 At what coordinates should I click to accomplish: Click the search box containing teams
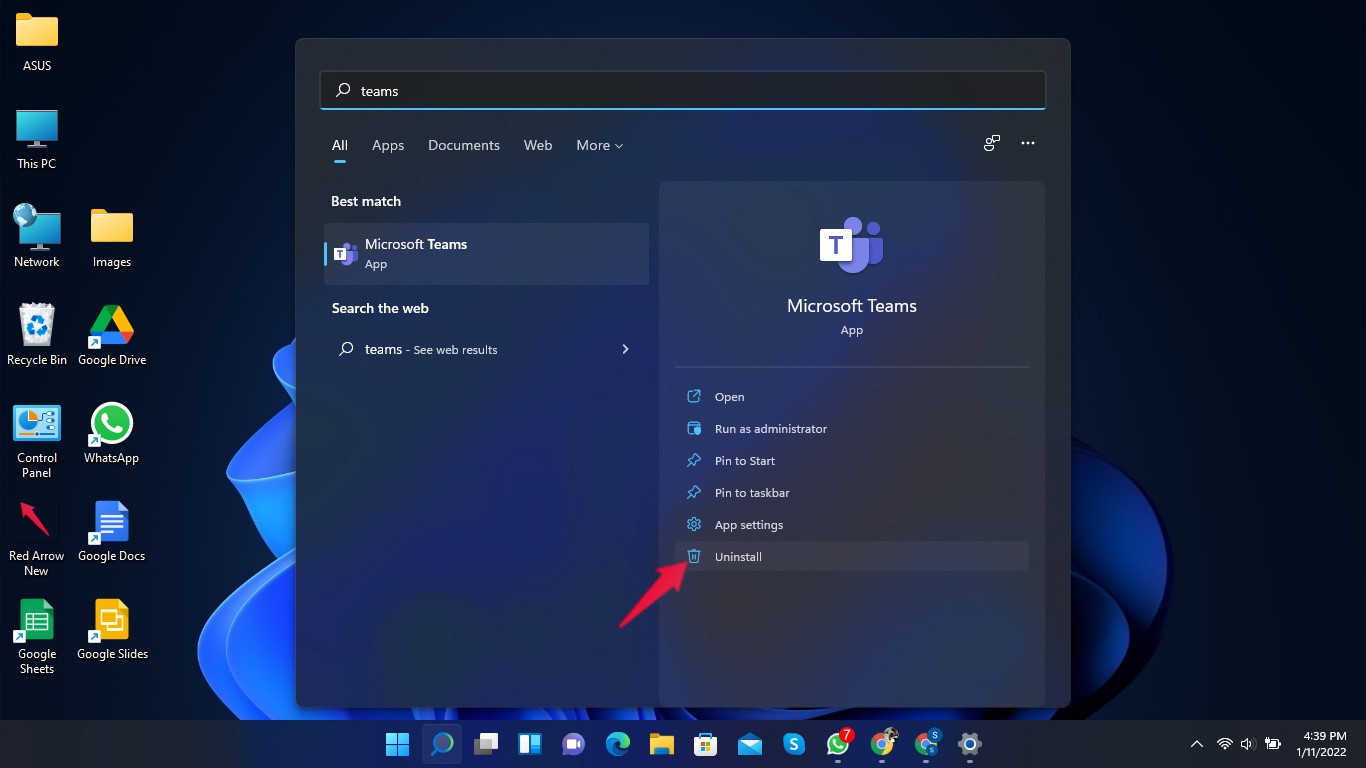682,91
